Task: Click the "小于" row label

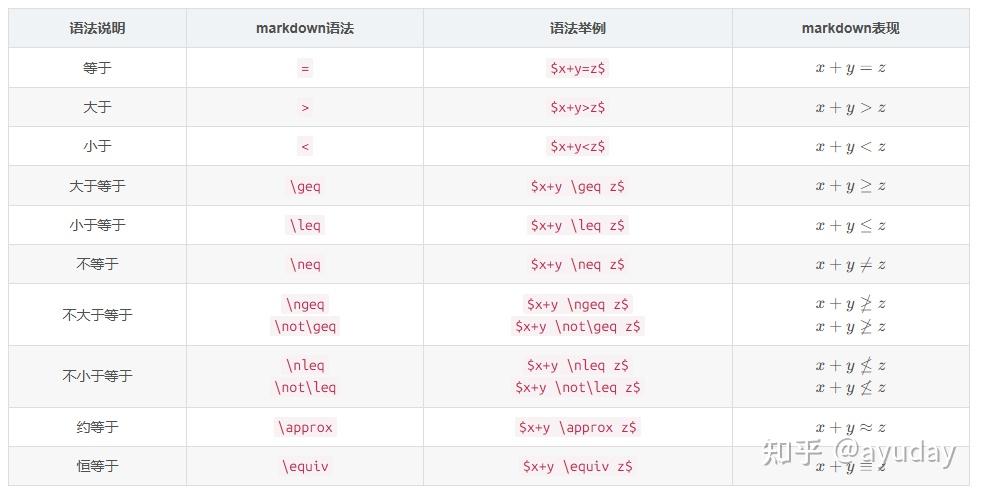Action: (x=97, y=146)
